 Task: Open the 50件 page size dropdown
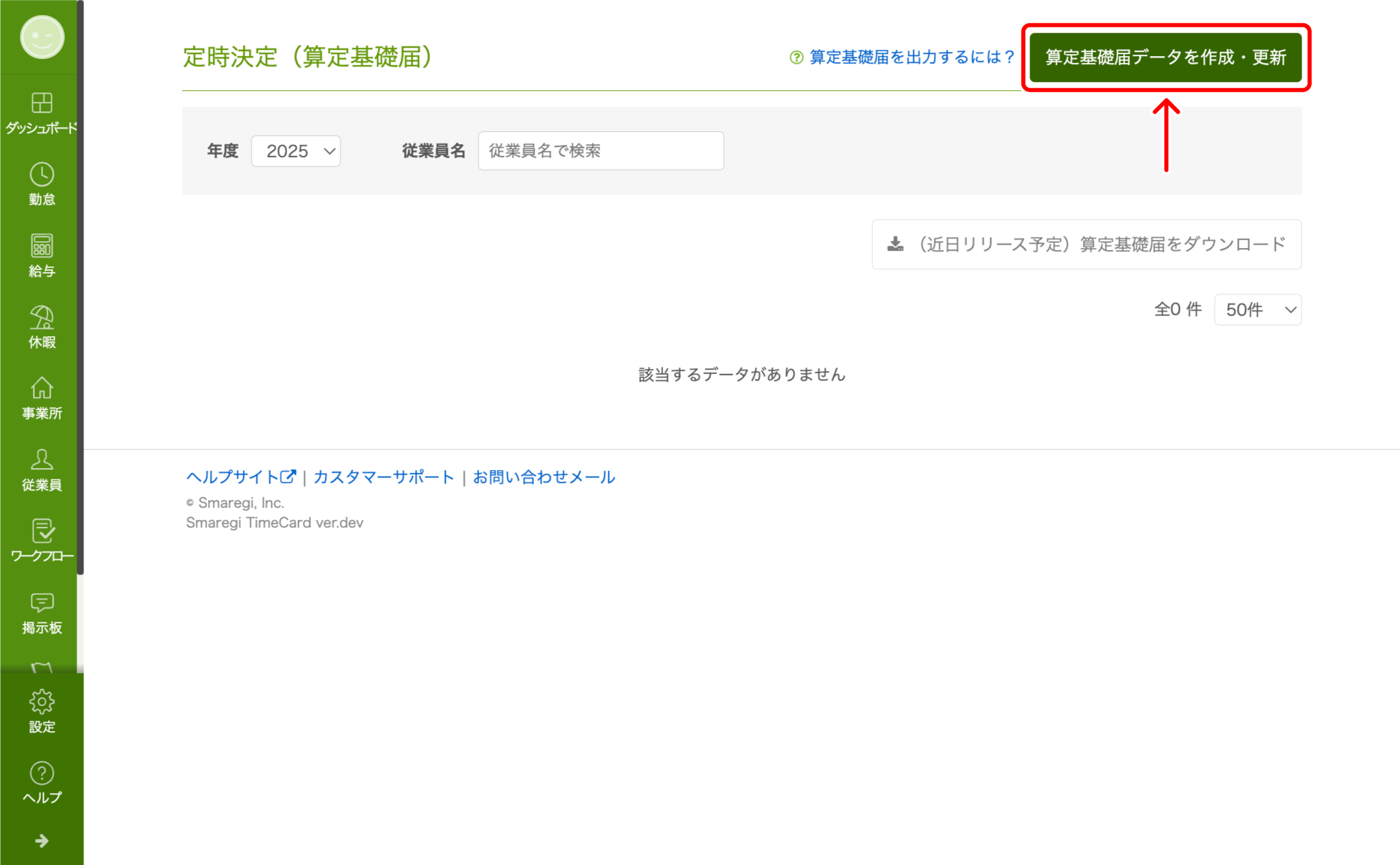(1258, 310)
